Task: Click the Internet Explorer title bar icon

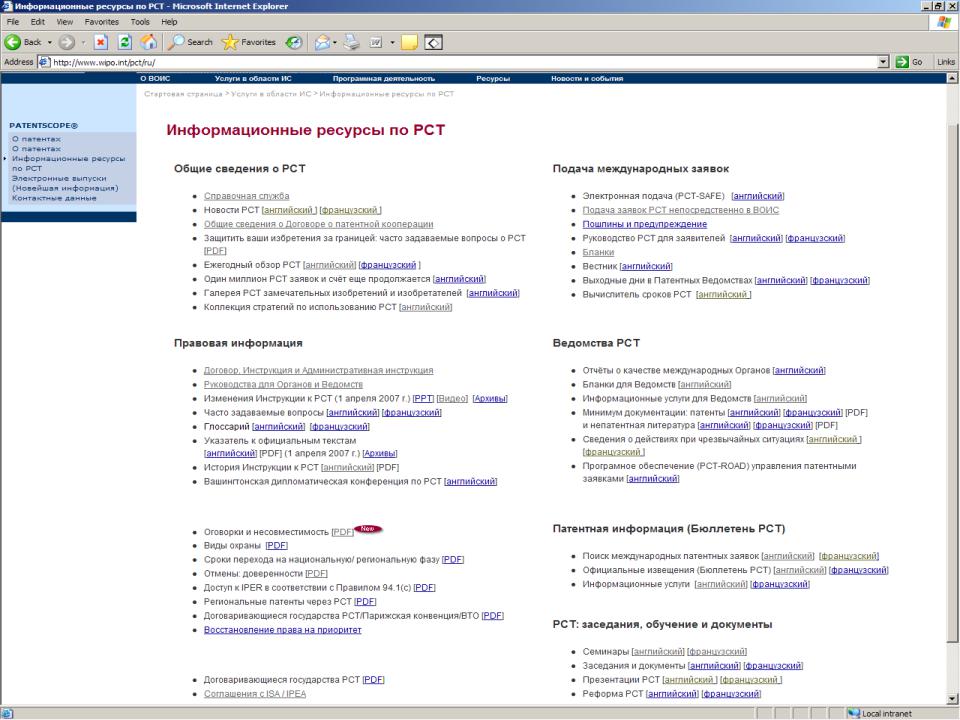Action: (7, 6)
